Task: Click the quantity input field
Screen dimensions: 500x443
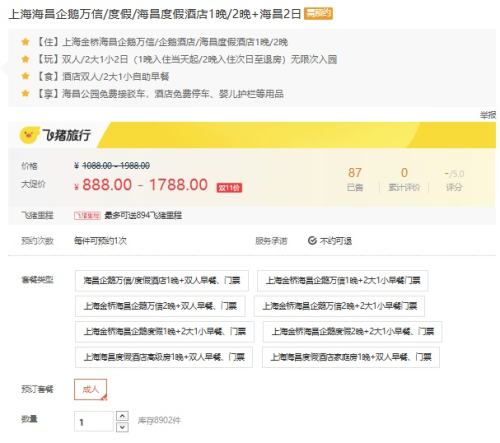Action: 94,422
